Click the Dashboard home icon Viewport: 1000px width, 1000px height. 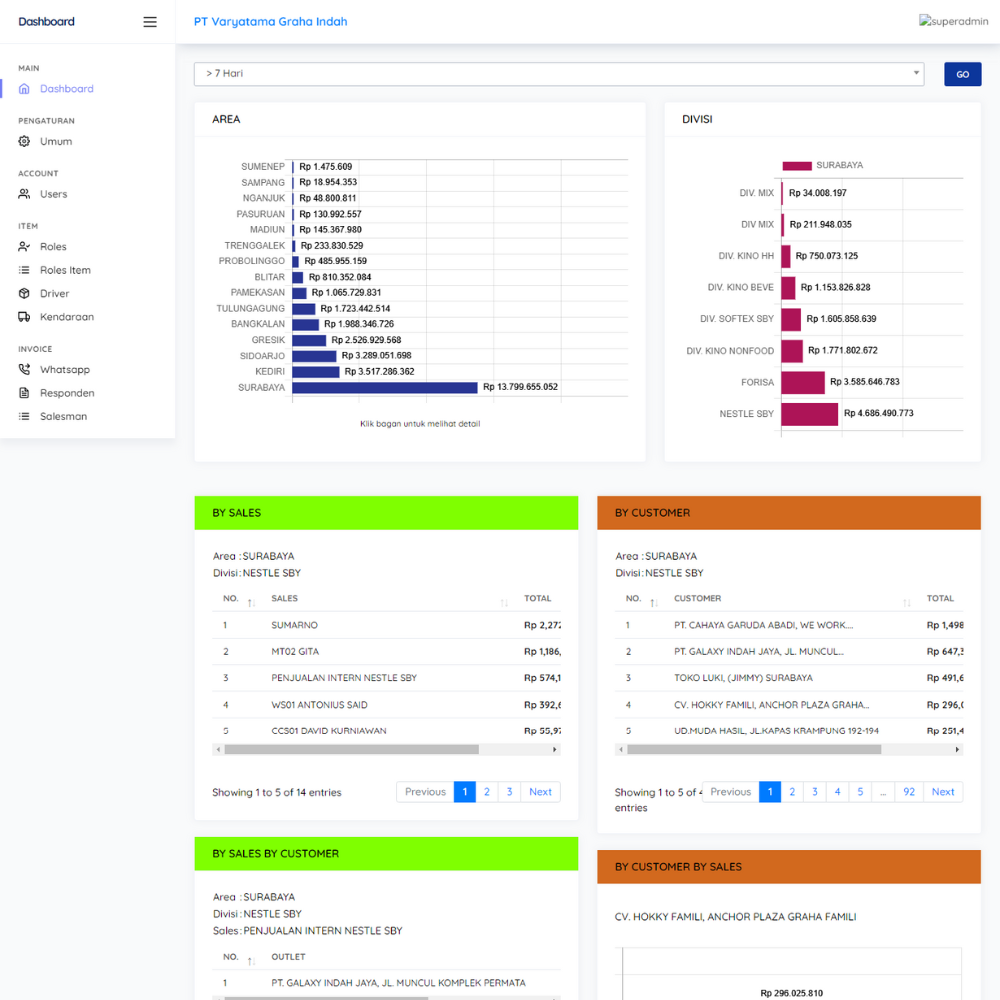[x=25, y=89]
